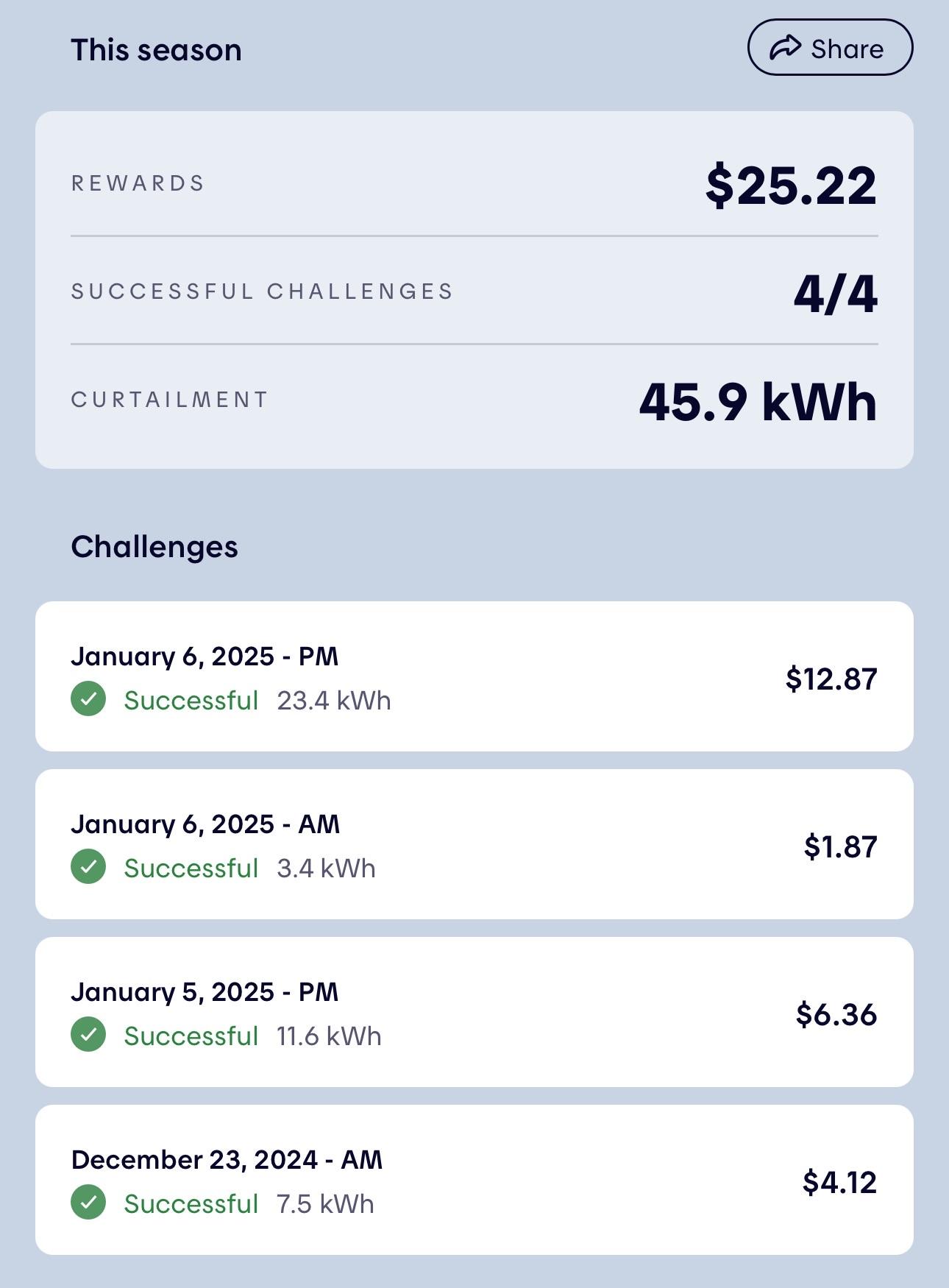Select the $12.87 reward amount
949x1288 pixels.
(x=831, y=679)
